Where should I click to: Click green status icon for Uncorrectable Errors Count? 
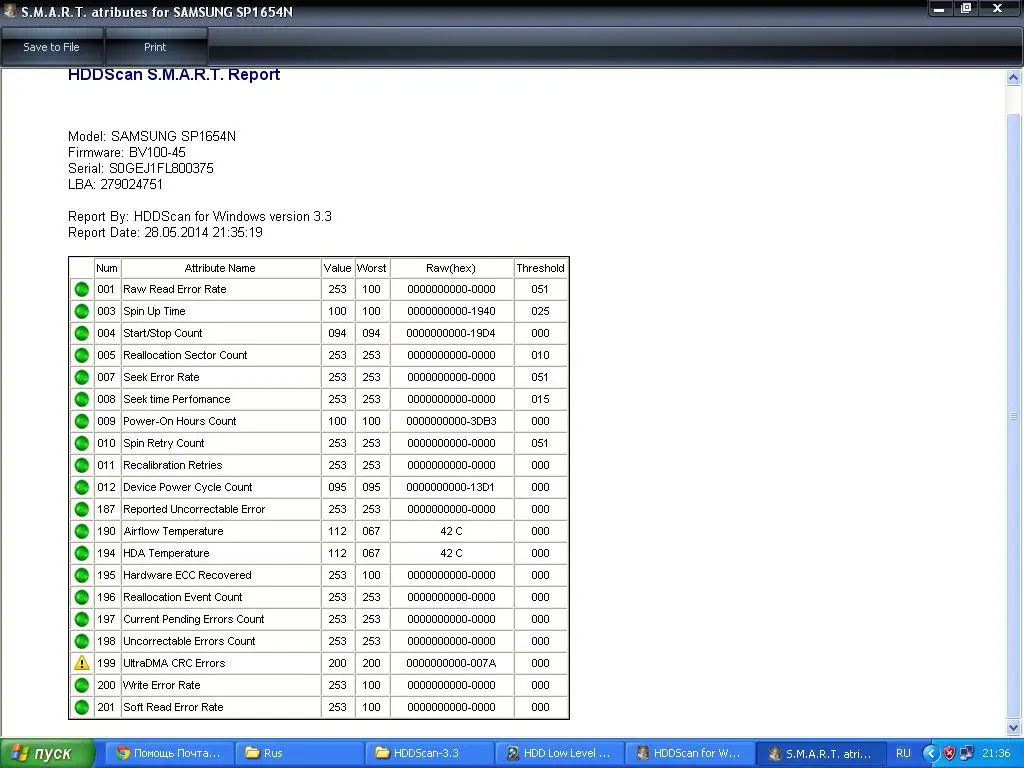click(82, 641)
